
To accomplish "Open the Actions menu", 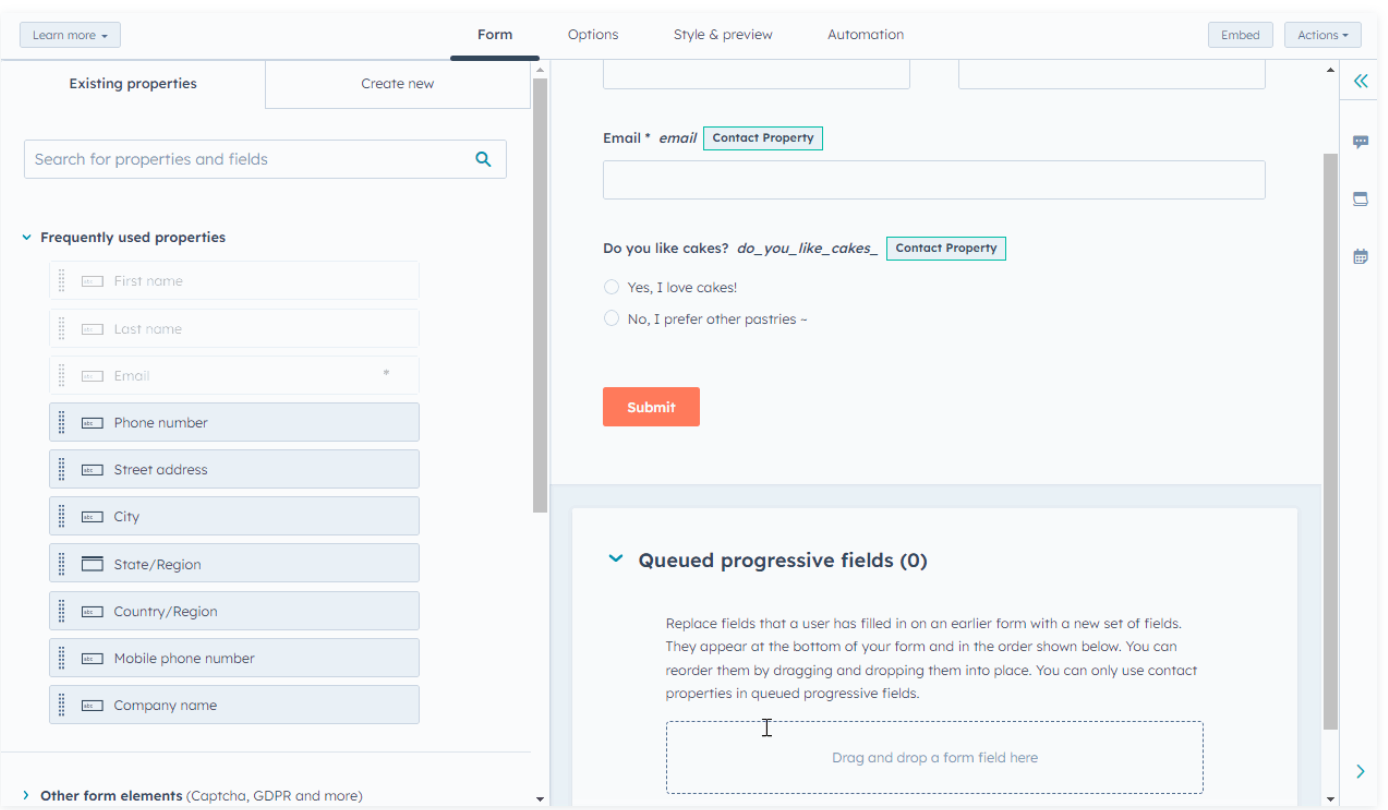I will [x=1322, y=34].
